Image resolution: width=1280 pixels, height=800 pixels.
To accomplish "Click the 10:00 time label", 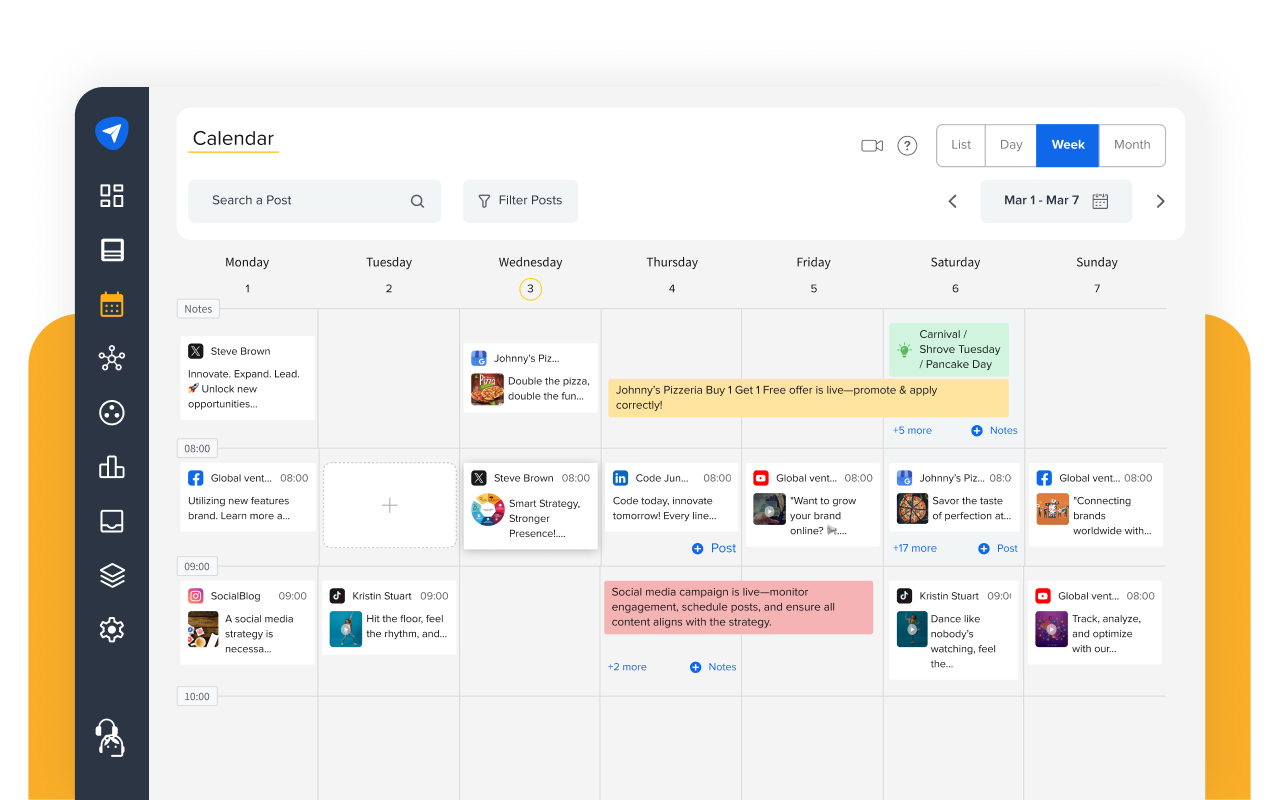I will pos(198,697).
